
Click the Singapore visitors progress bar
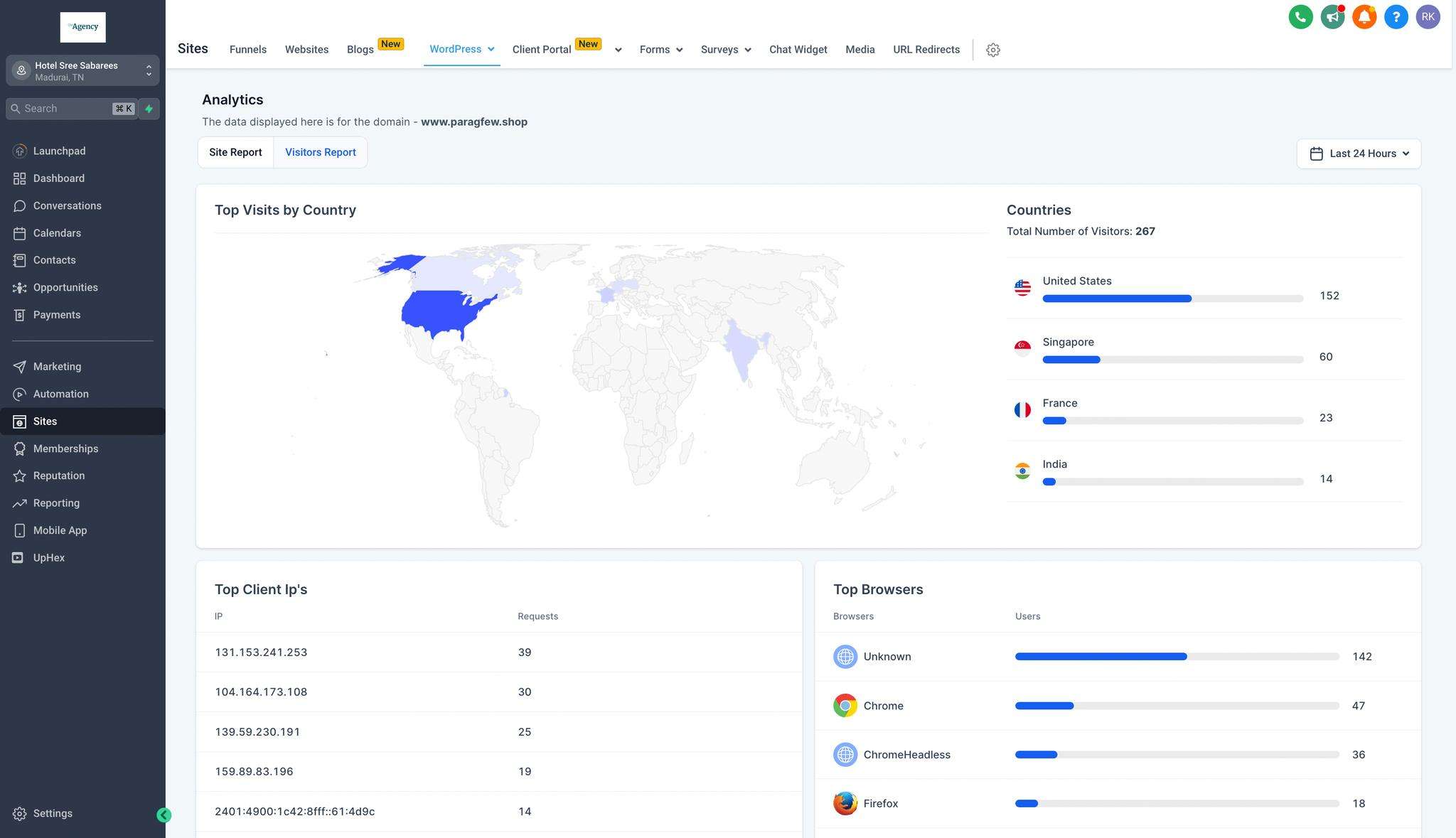click(x=1173, y=360)
